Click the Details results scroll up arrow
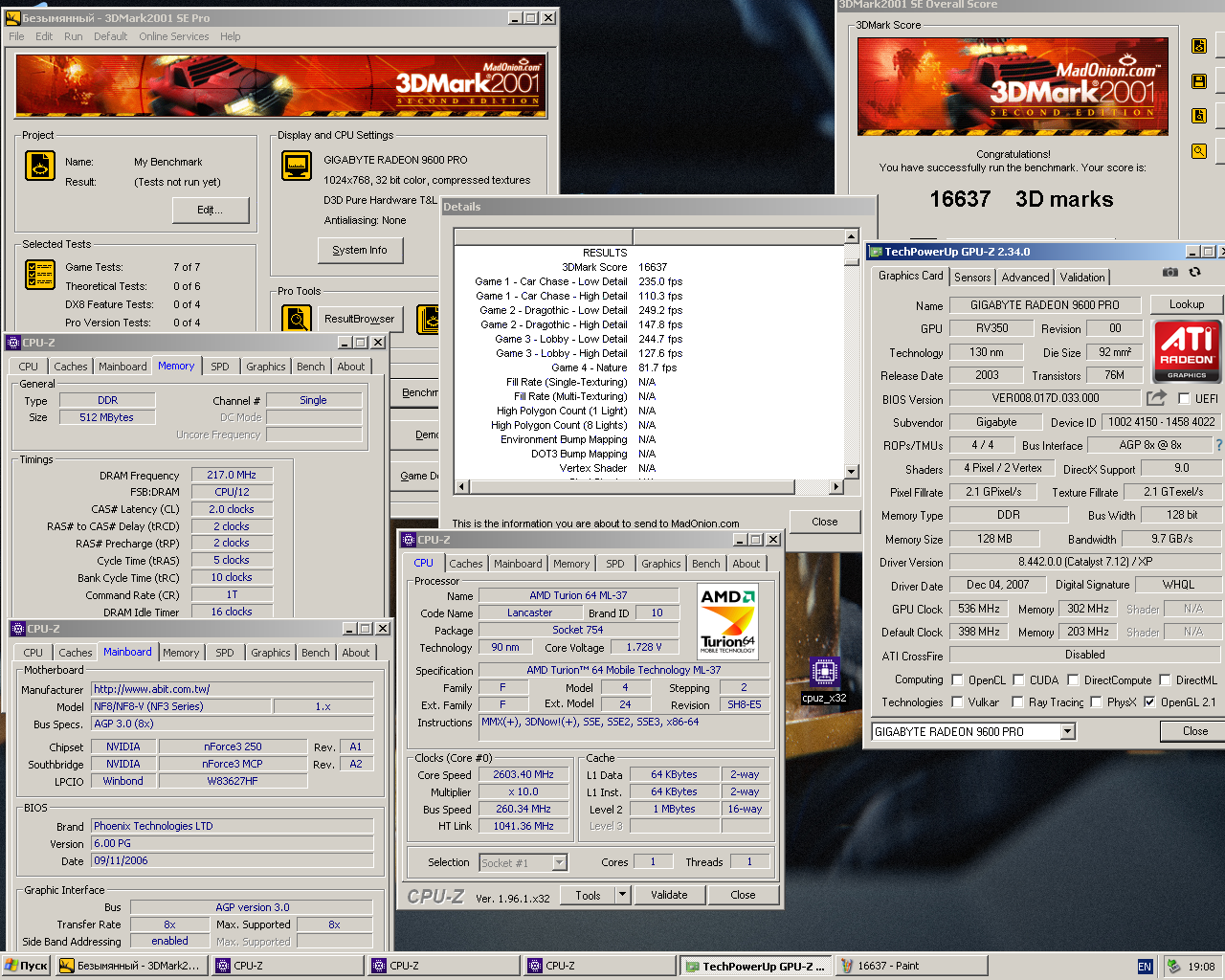 852,236
